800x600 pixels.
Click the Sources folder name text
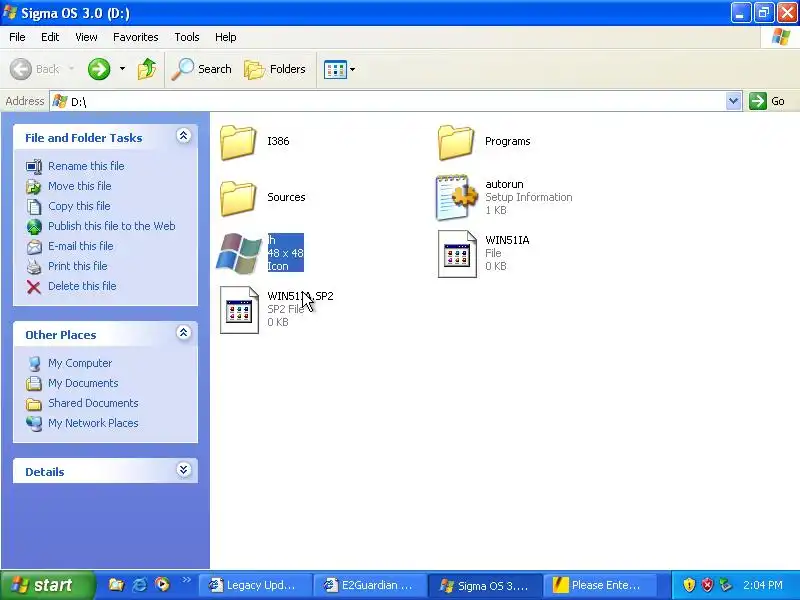(286, 197)
